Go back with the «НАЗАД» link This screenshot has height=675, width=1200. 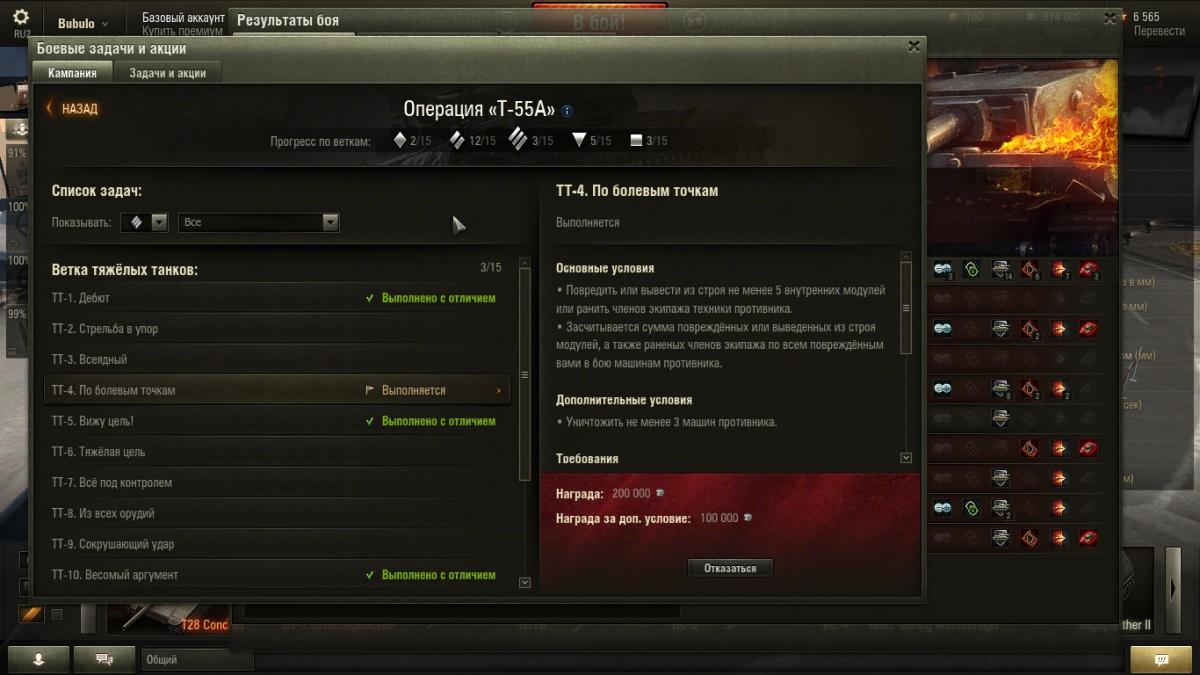click(x=72, y=108)
